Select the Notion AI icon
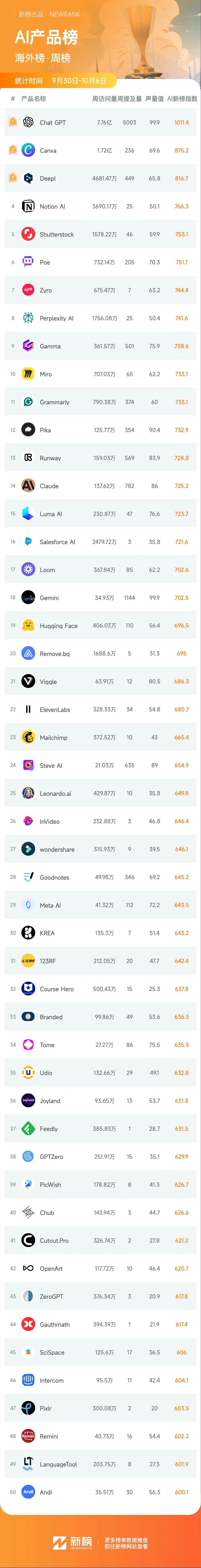 coord(28,206)
